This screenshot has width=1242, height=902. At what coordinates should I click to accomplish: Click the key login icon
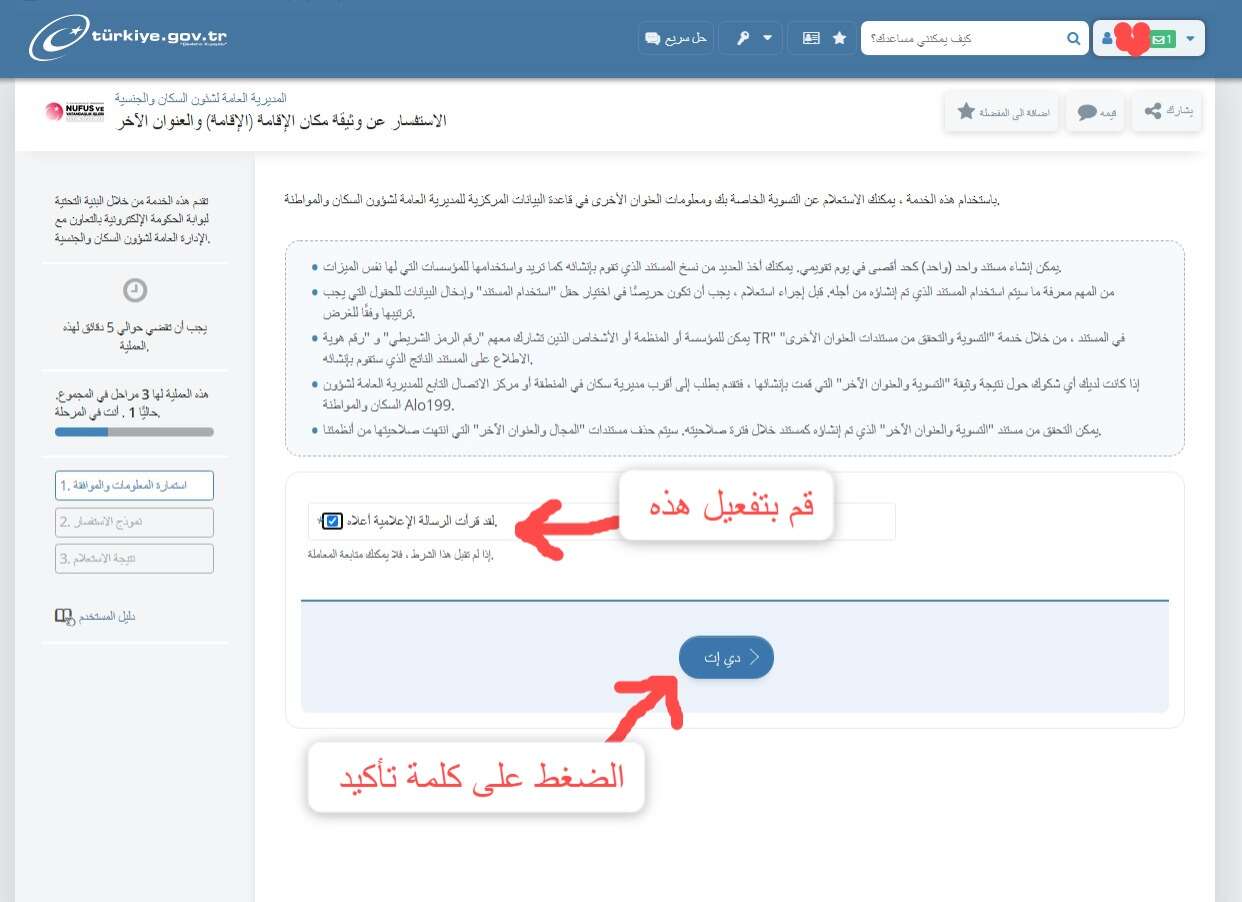pos(742,39)
